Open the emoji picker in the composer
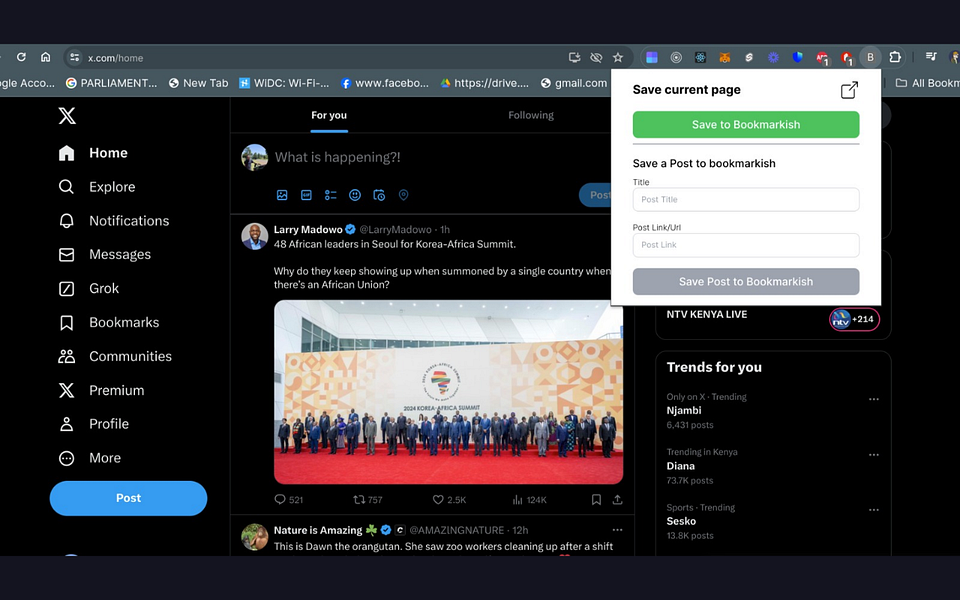 pyautogui.click(x=354, y=195)
